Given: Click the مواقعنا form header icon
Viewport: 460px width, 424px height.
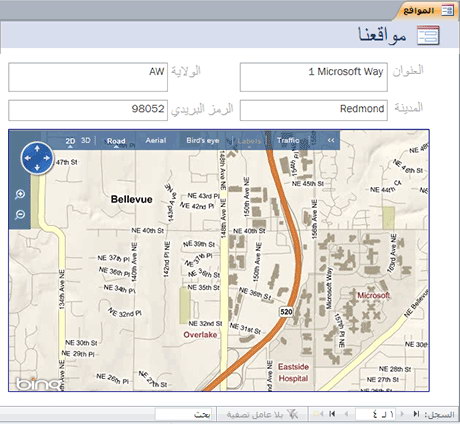Looking at the screenshot, I should (428, 35).
